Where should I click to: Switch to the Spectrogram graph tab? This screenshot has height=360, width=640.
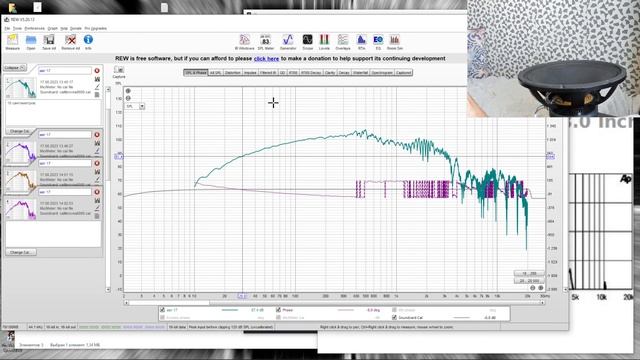[382, 73]
